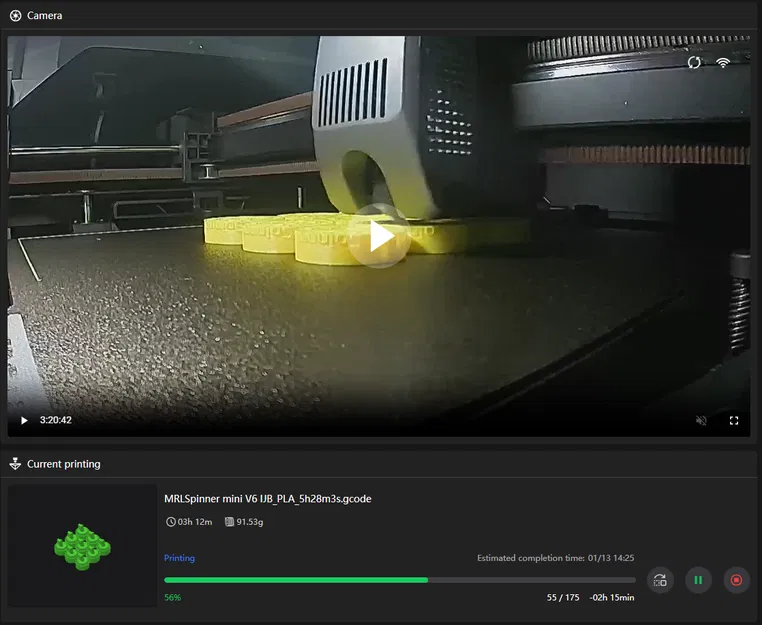
Task: Click the Wi-Fi signal icon on video
Action: [723, 62]
